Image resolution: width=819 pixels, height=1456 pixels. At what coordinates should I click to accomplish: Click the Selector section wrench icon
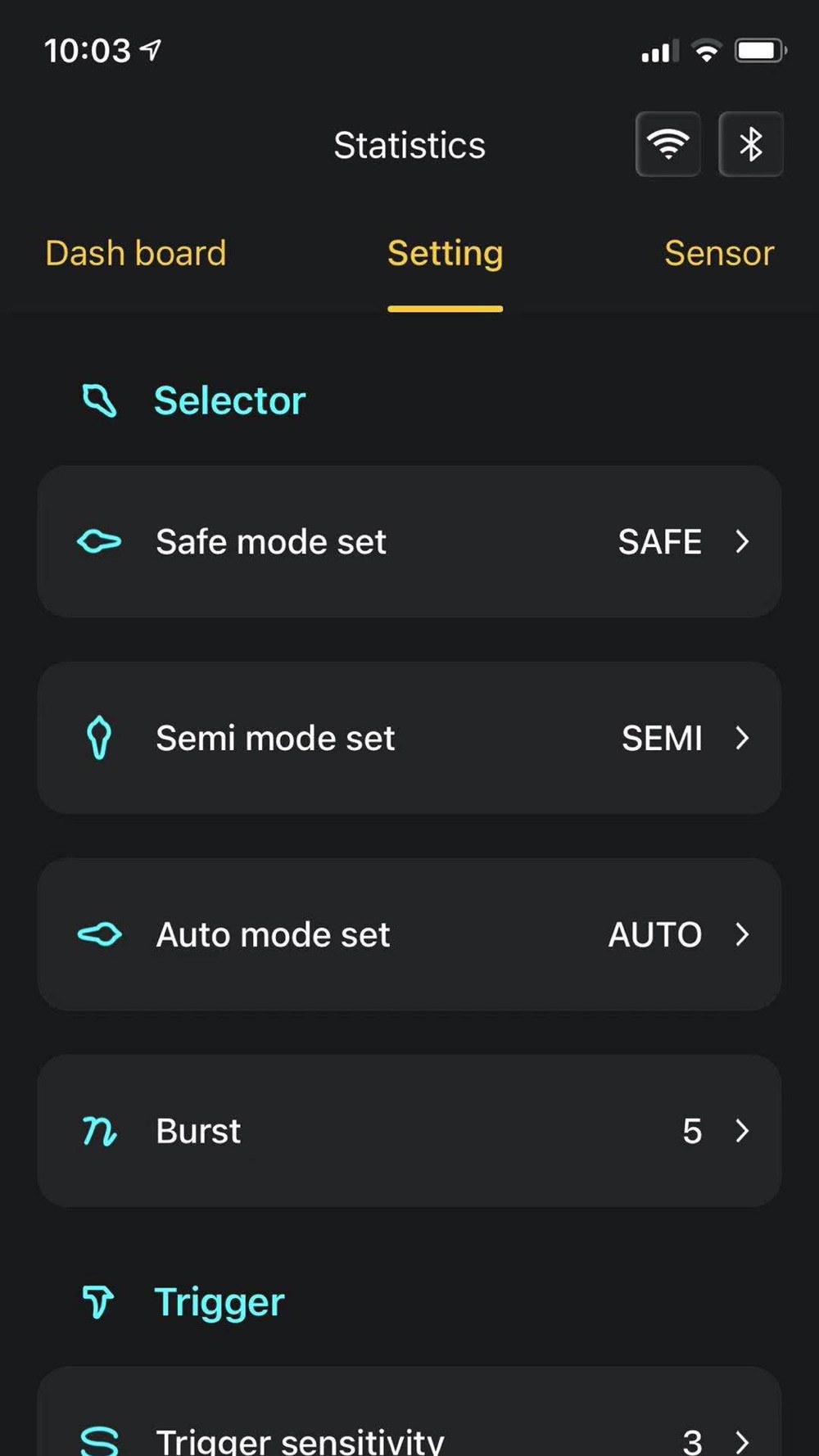pyautogui.click(x=99, y=401)
